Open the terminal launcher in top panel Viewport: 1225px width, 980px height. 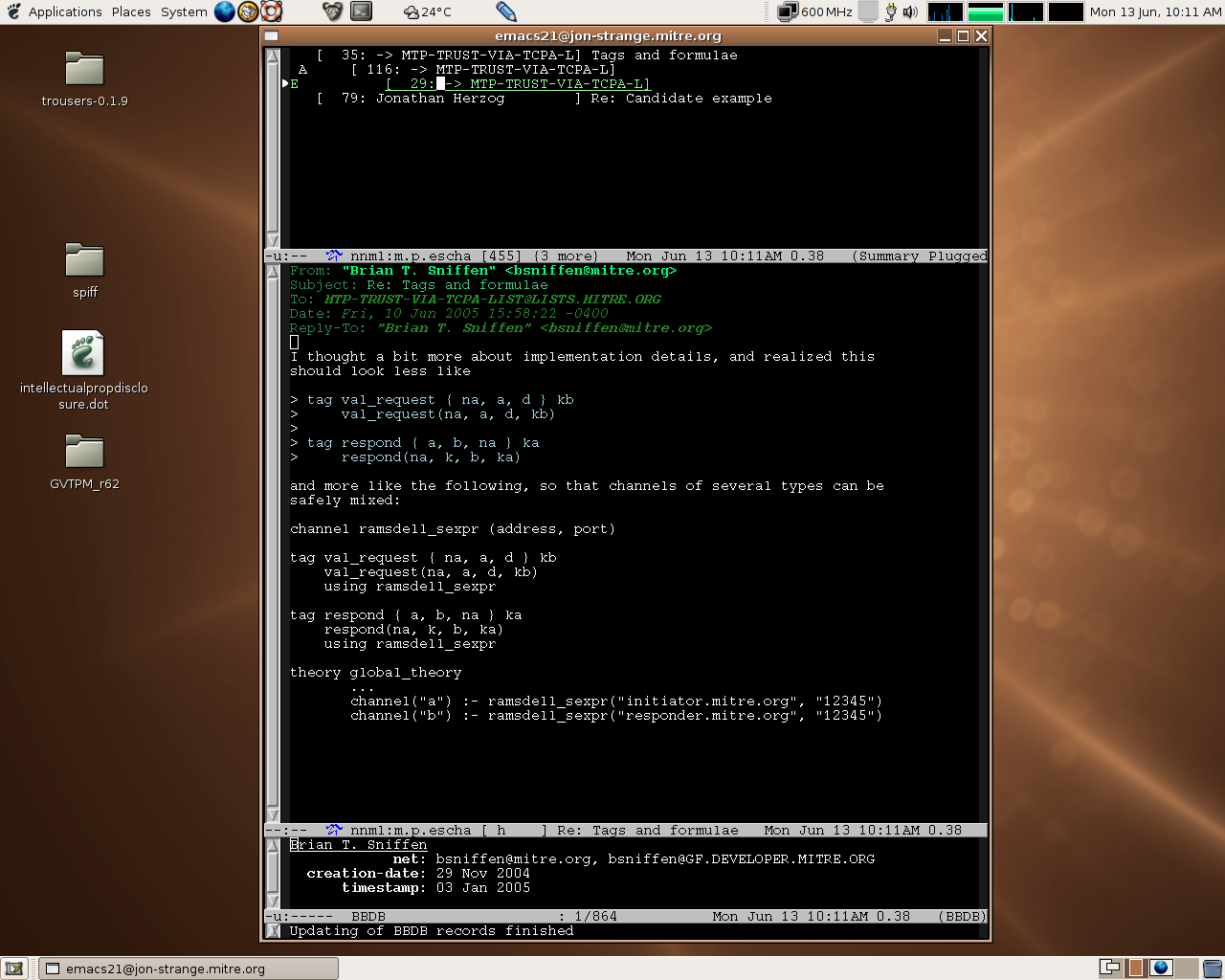pyautogui.click(x=361, y=11)
